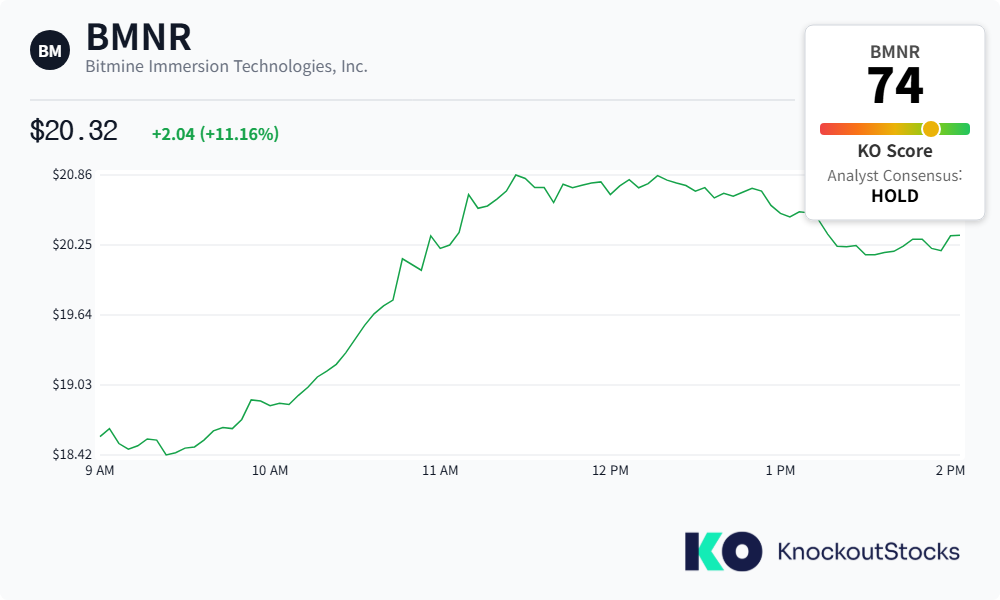Image resolution: width=1000 pixels, height=600 pixels.
Task: Click the 1 PM time axis label
Action: point(780,471)
